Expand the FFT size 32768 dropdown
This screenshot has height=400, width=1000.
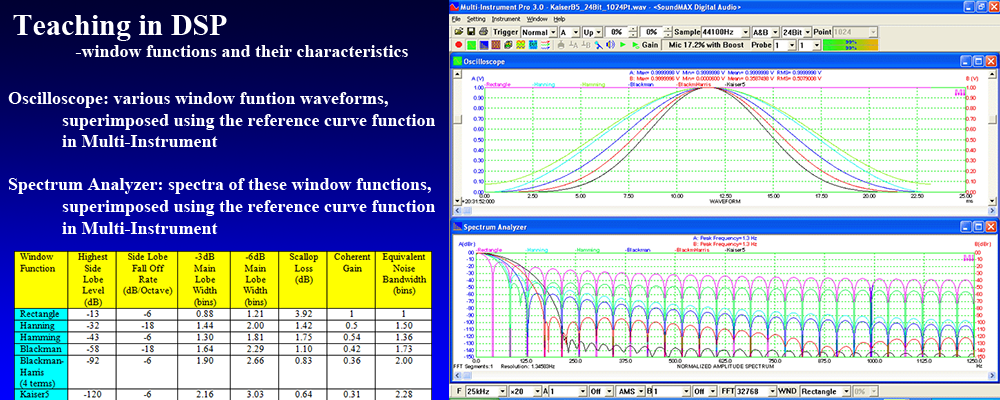tap(772, 391)
